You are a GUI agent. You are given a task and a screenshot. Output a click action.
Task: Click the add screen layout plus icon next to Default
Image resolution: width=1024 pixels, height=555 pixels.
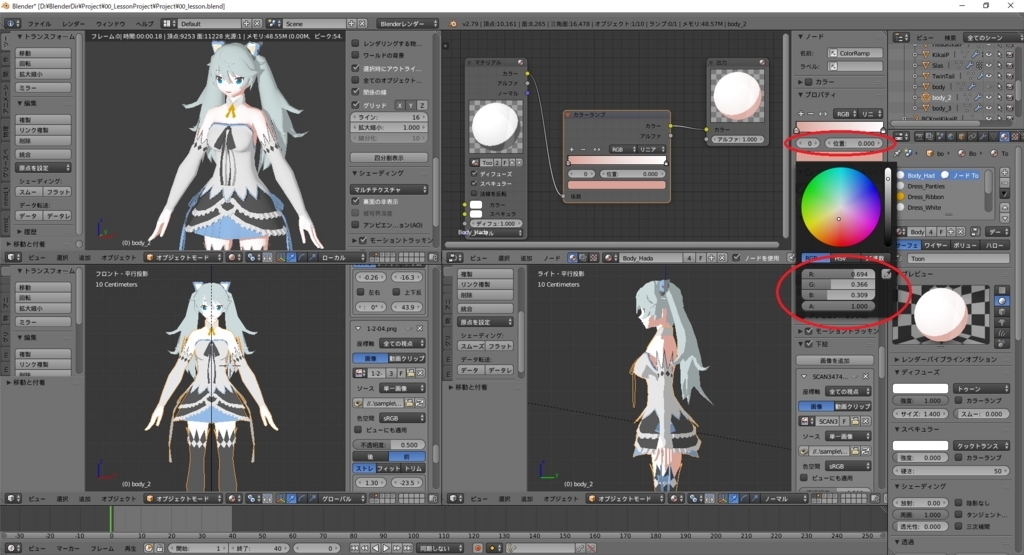[x=247, y=24]
